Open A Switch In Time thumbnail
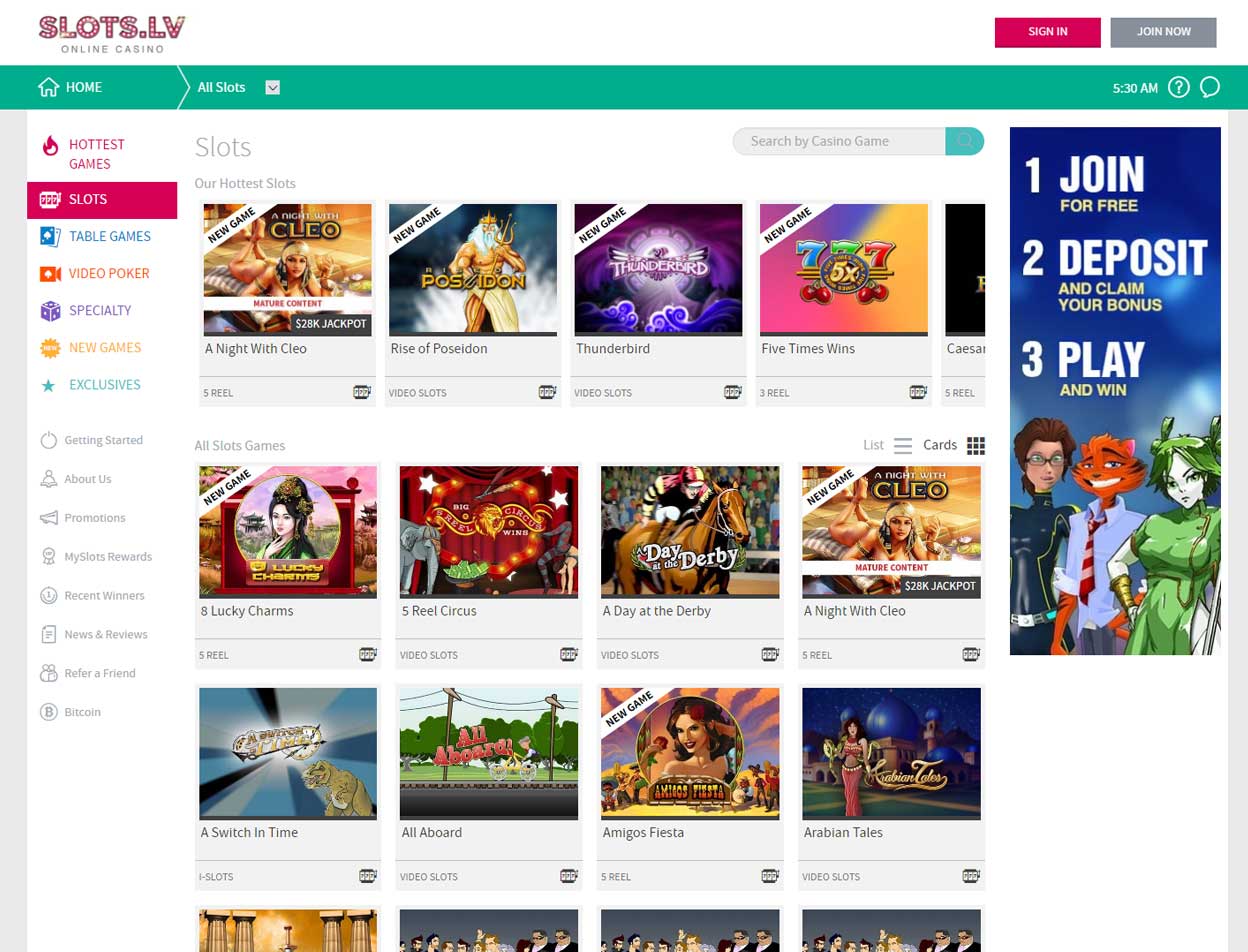The width and height of the screenshot is (1248, 952). [288, 753]
